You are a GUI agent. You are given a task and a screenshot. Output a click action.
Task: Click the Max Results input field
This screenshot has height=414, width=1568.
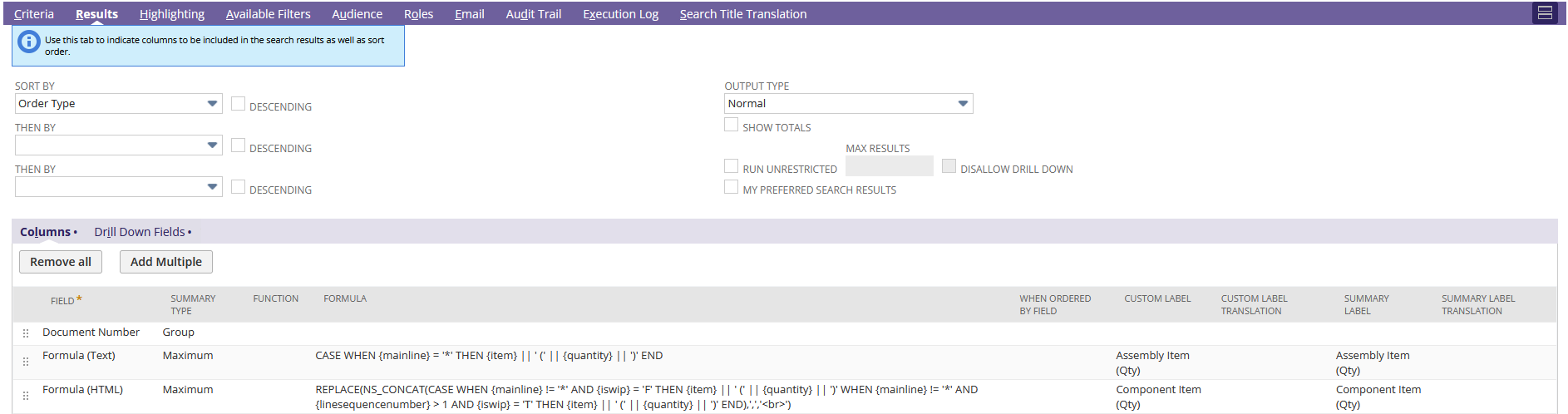coord(889,166)
